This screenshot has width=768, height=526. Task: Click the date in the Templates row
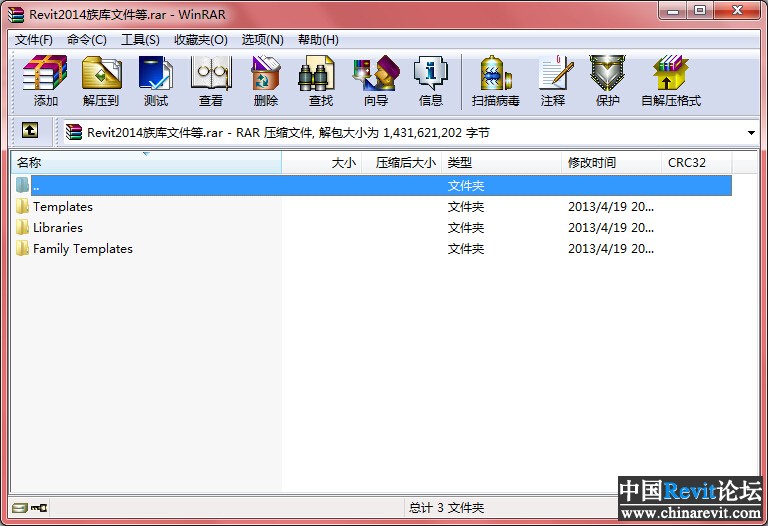coord(611,207)
